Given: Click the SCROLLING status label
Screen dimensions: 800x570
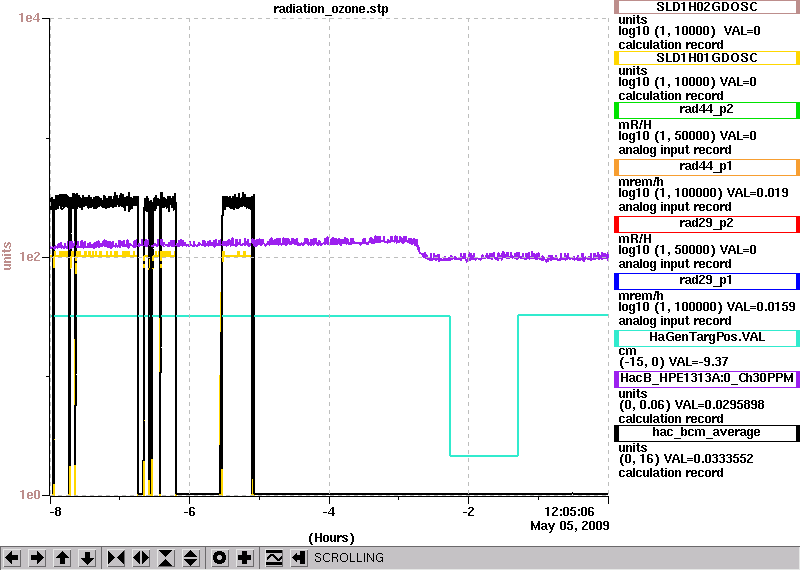Looking at the screenshot, I should pos(348,558).
